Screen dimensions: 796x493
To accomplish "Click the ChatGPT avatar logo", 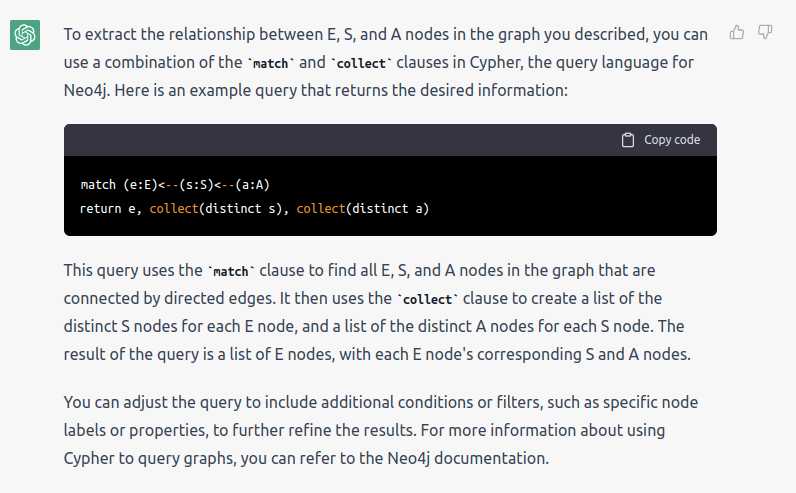I will 25,35.
